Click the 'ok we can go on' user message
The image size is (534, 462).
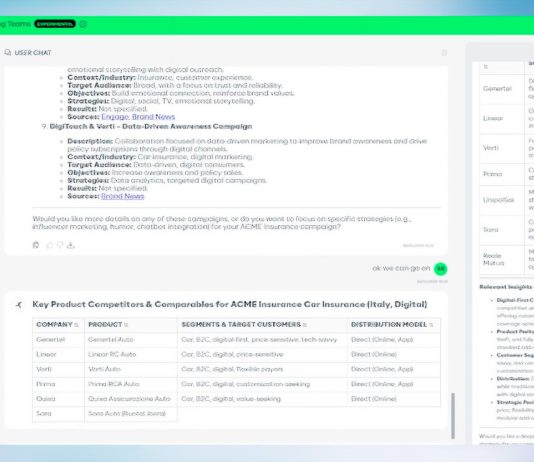(401, 268)
